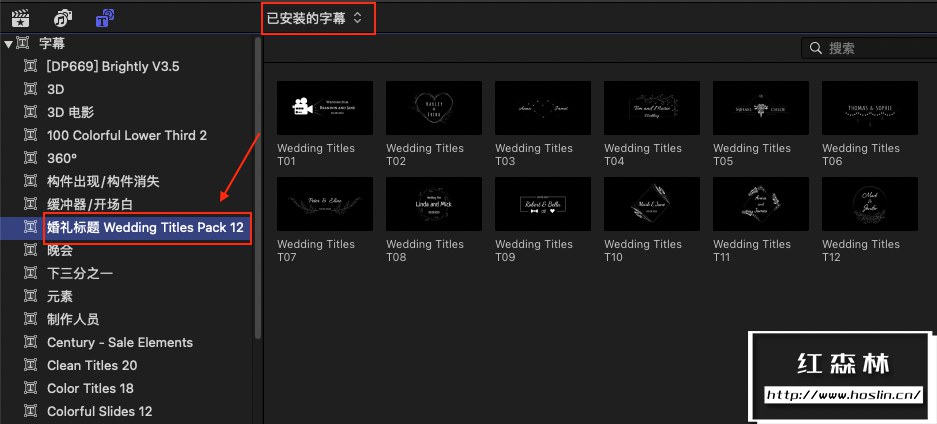This screenshot has width=937, height=424.
Task: Click the Wedding Titles T09 label
Action: (x=534, y=251)
